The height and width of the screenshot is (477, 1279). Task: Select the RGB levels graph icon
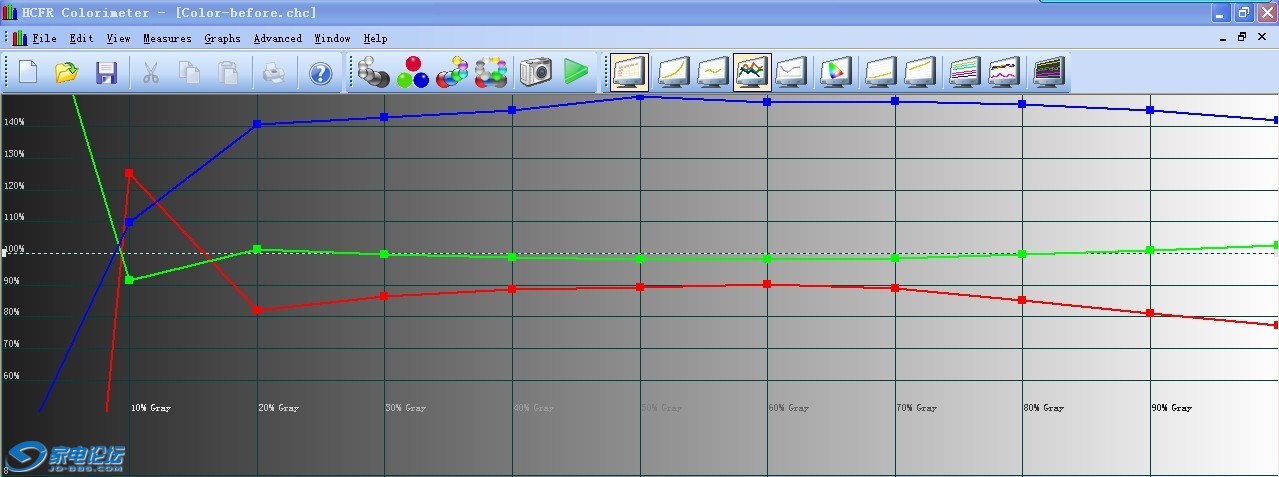[x=752, y=72]
